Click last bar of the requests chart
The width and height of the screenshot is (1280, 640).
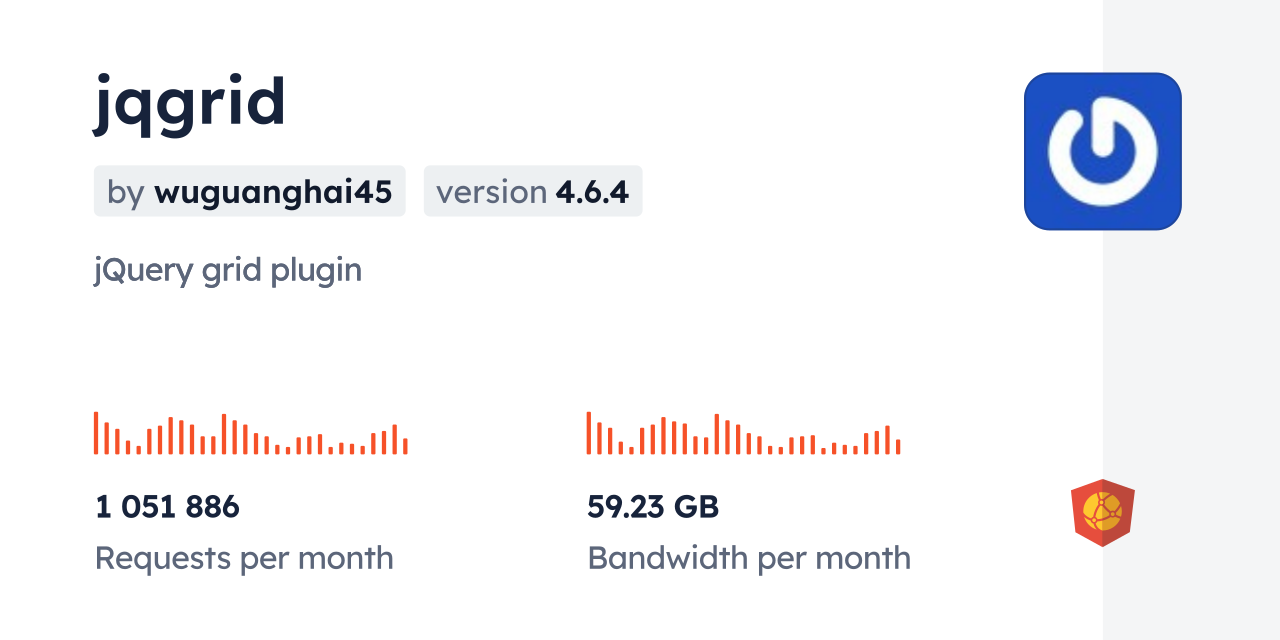coord(405,446)
